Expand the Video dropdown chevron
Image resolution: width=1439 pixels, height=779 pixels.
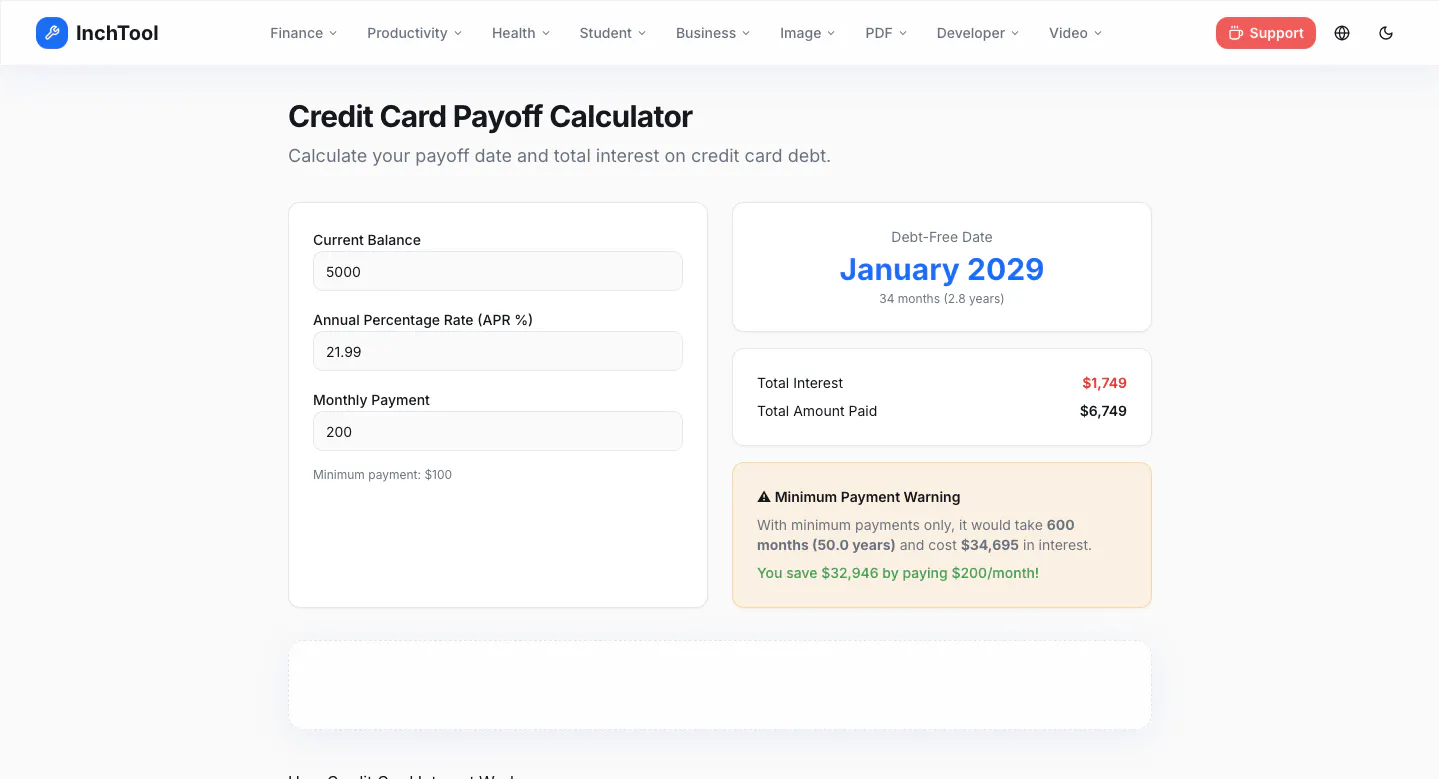pyautogui.click(x=1098, y=33)
